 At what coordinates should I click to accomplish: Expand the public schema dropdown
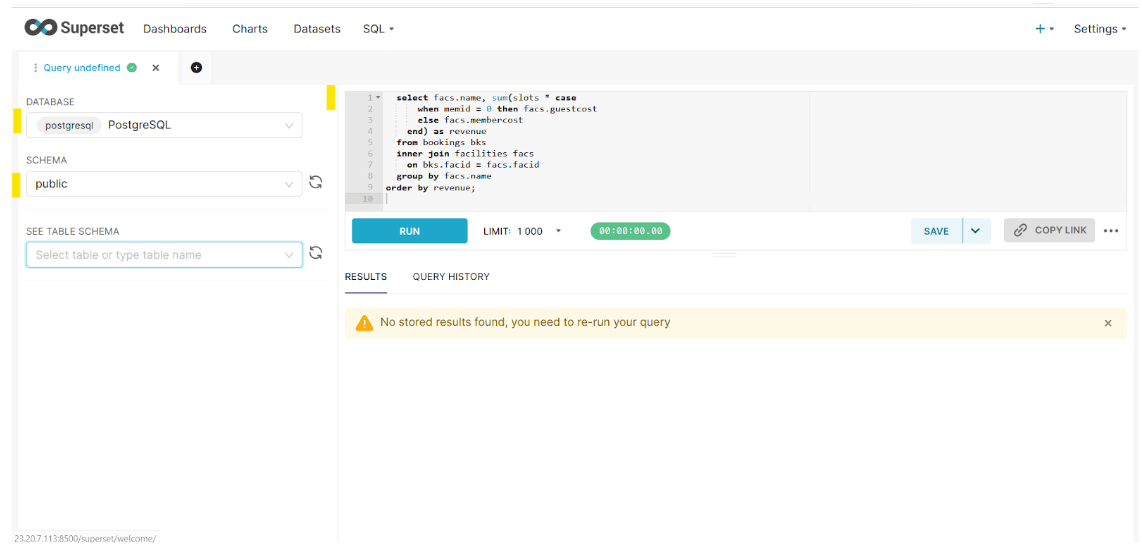pos(289,184)
